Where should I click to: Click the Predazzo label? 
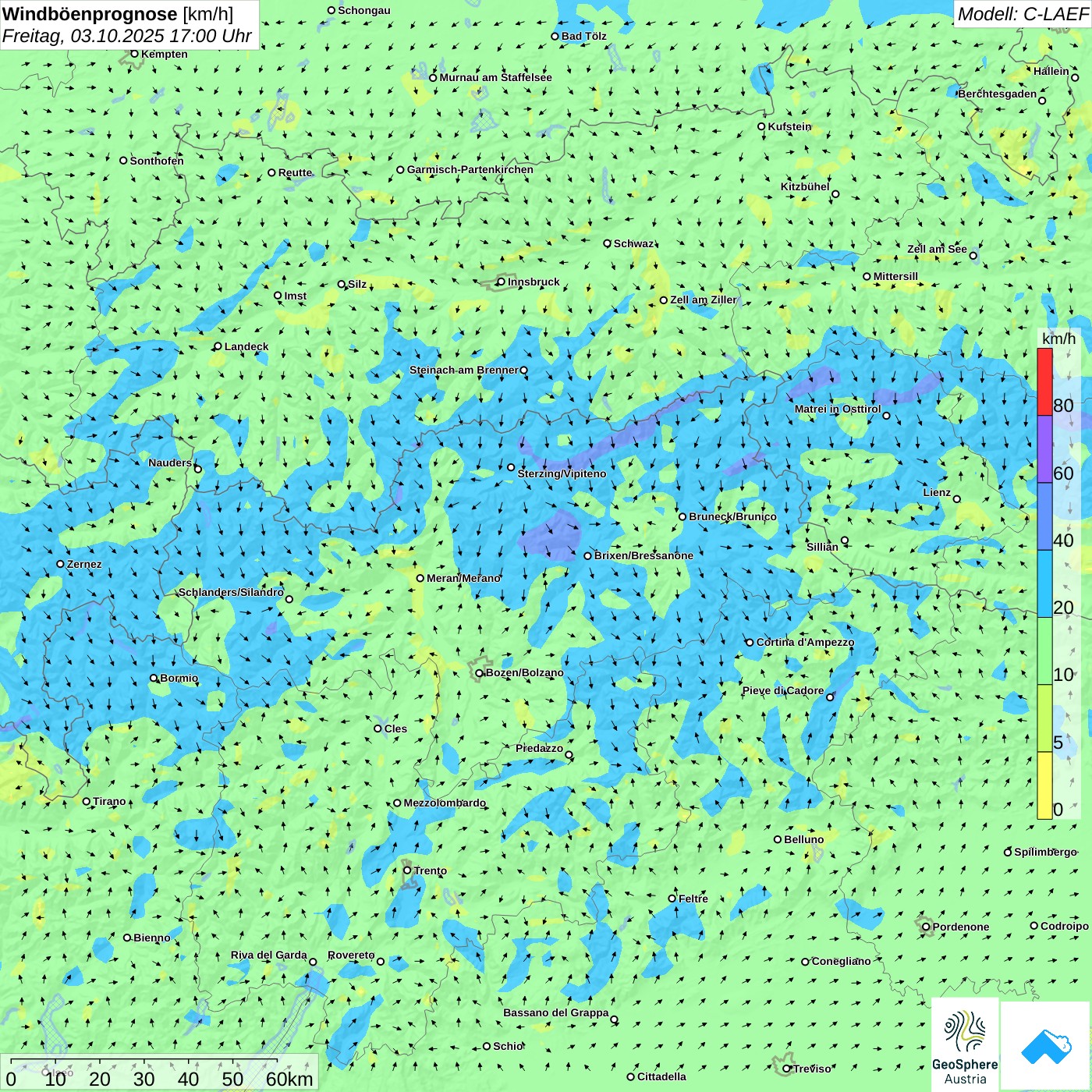click(x=539, y=748)
